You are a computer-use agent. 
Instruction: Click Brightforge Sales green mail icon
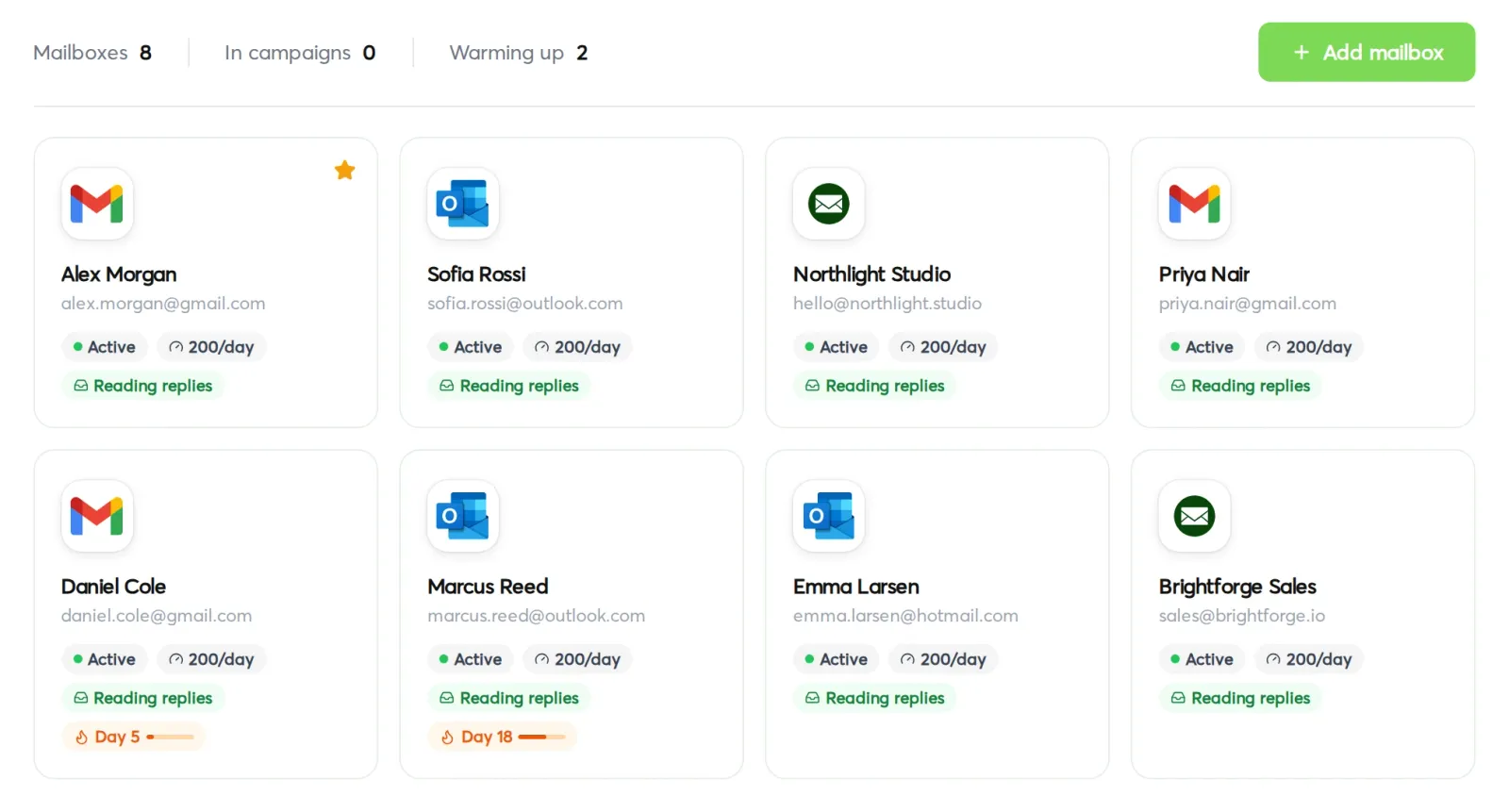pyautogui.click(x=1195, y=516)
